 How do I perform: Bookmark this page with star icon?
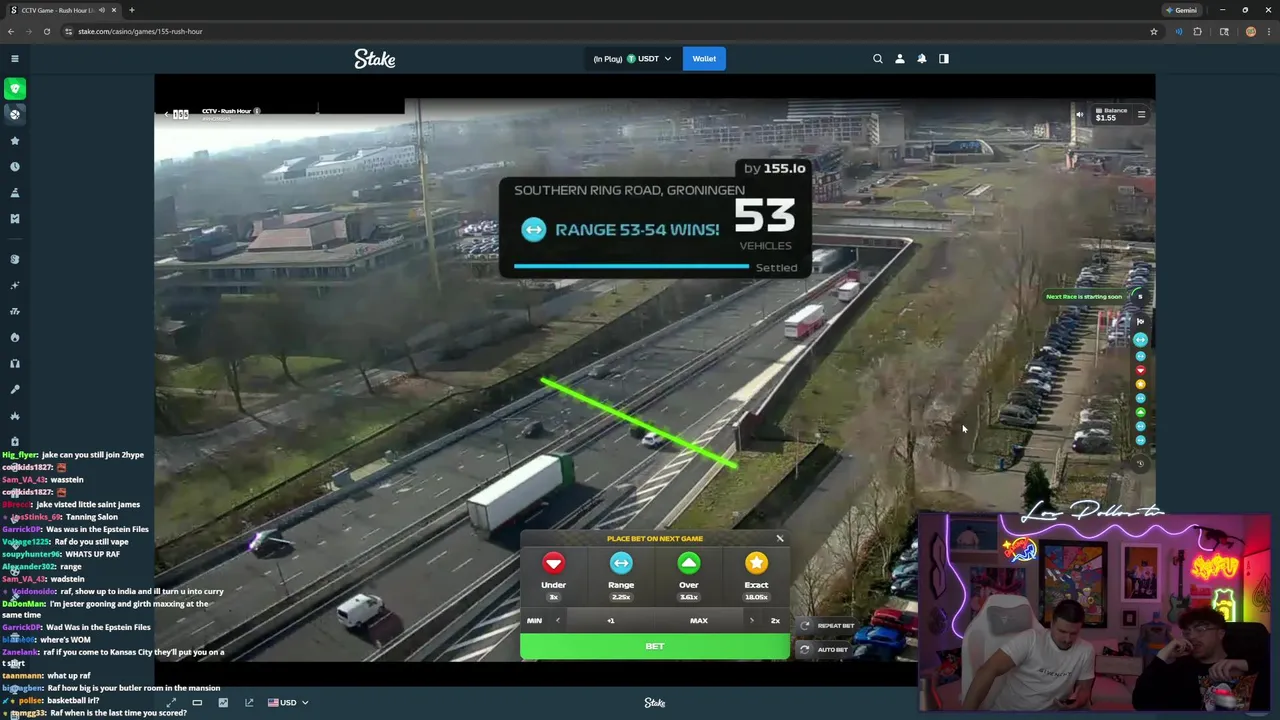(x=1153, y=31)
